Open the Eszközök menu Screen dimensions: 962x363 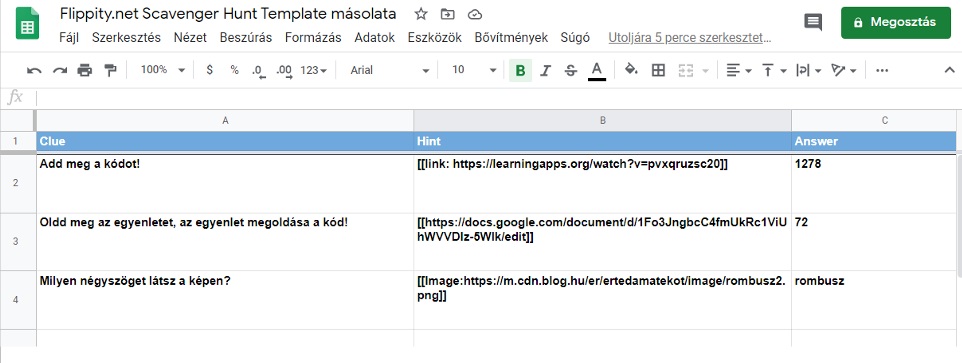[x=434, y=38]
